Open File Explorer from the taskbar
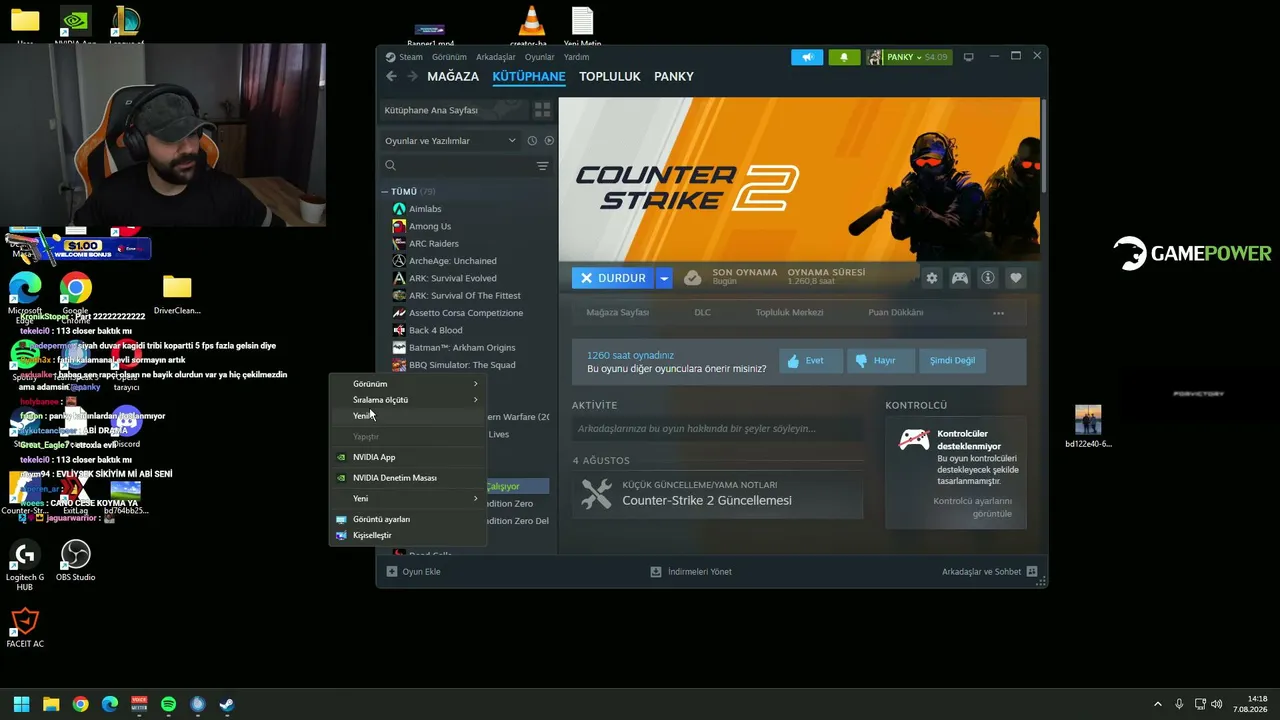 point(51,704)
